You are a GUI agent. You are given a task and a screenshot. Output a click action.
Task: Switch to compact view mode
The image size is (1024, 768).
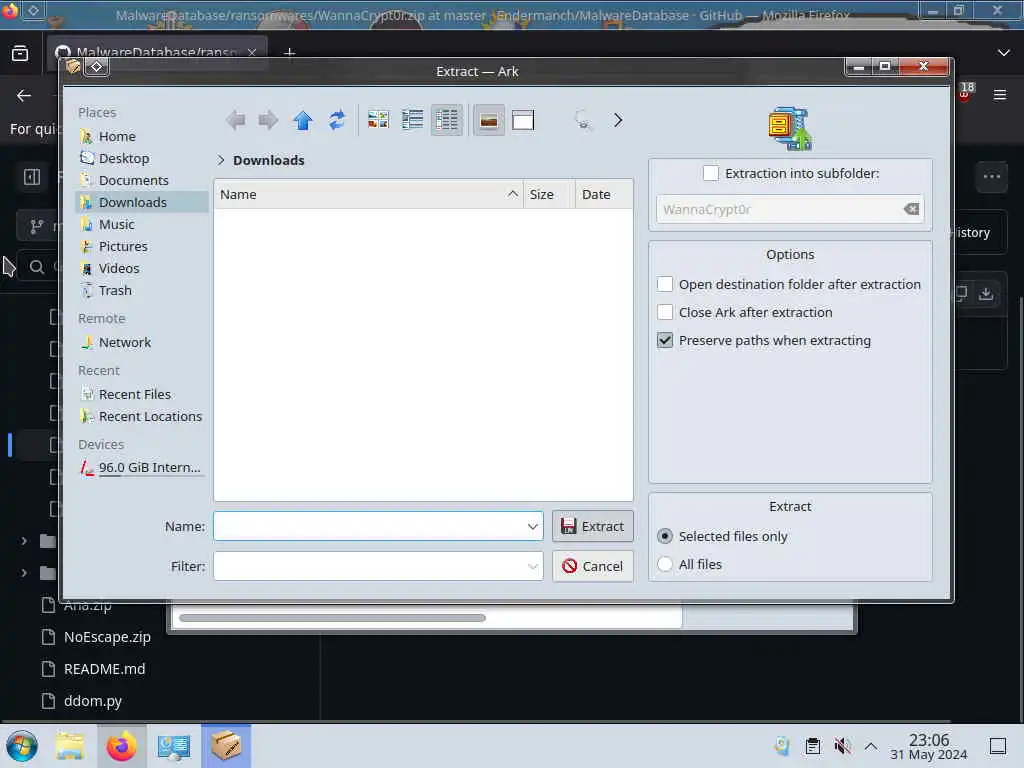tap(413, 120)
